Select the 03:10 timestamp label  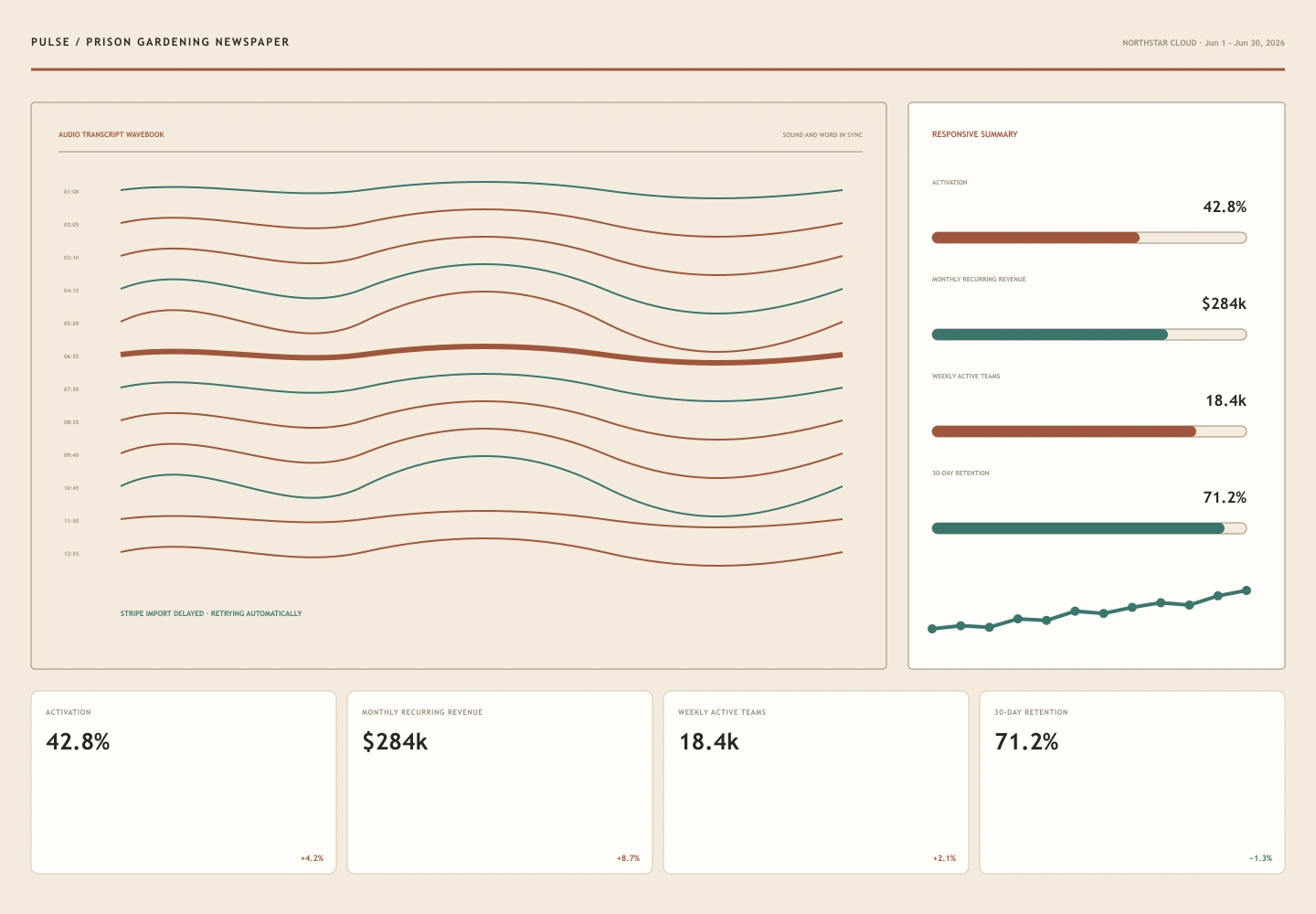[71, 258]
